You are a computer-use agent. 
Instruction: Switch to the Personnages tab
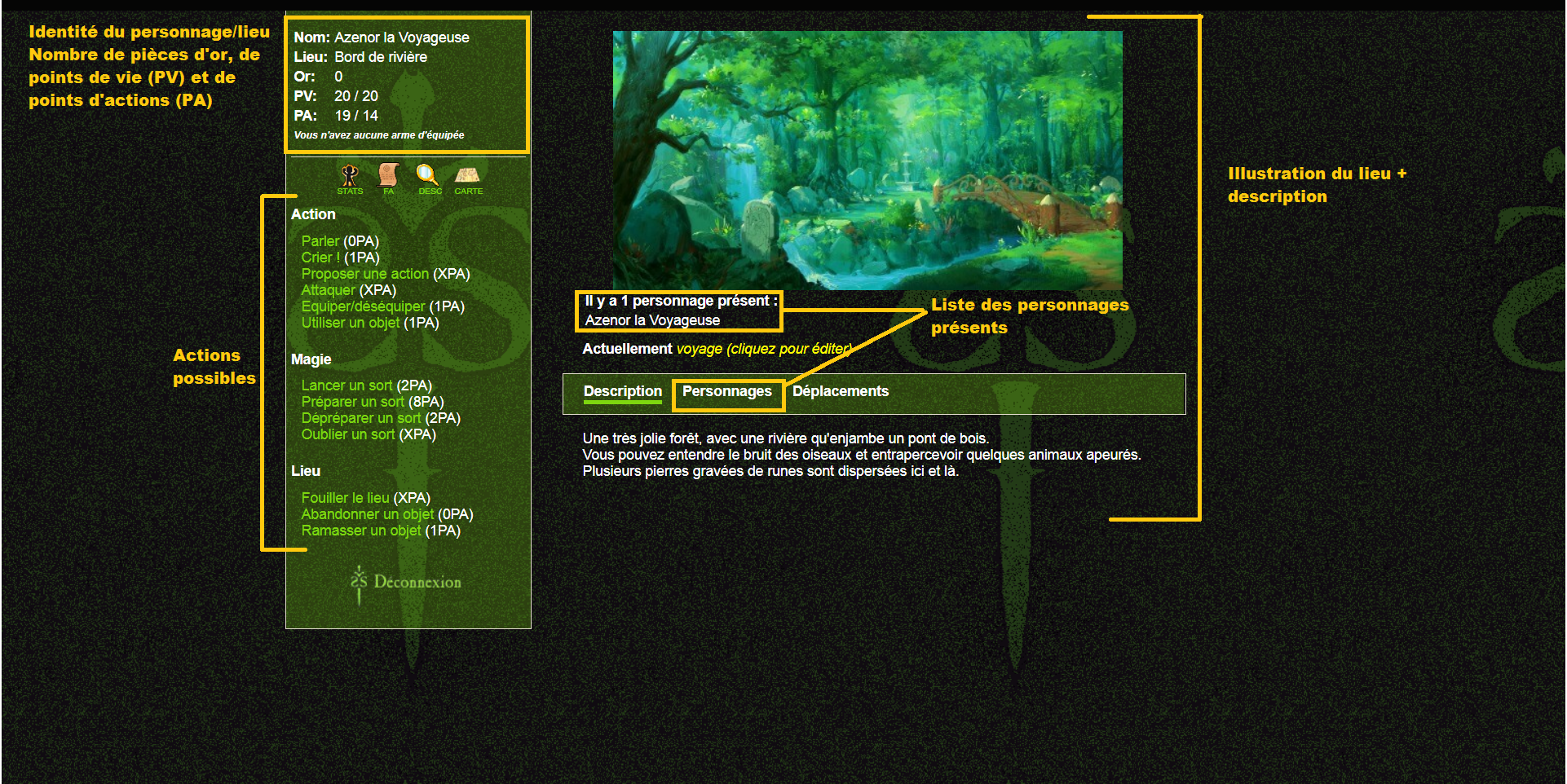(x=726, y=391)
